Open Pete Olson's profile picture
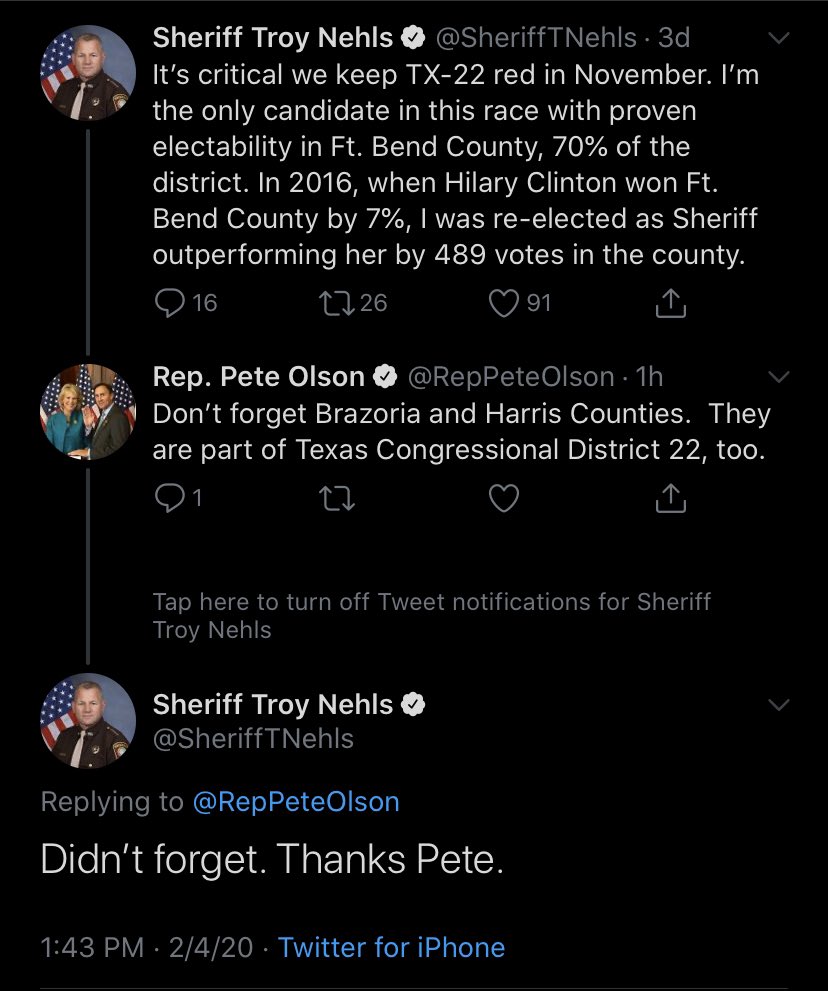 88,410
